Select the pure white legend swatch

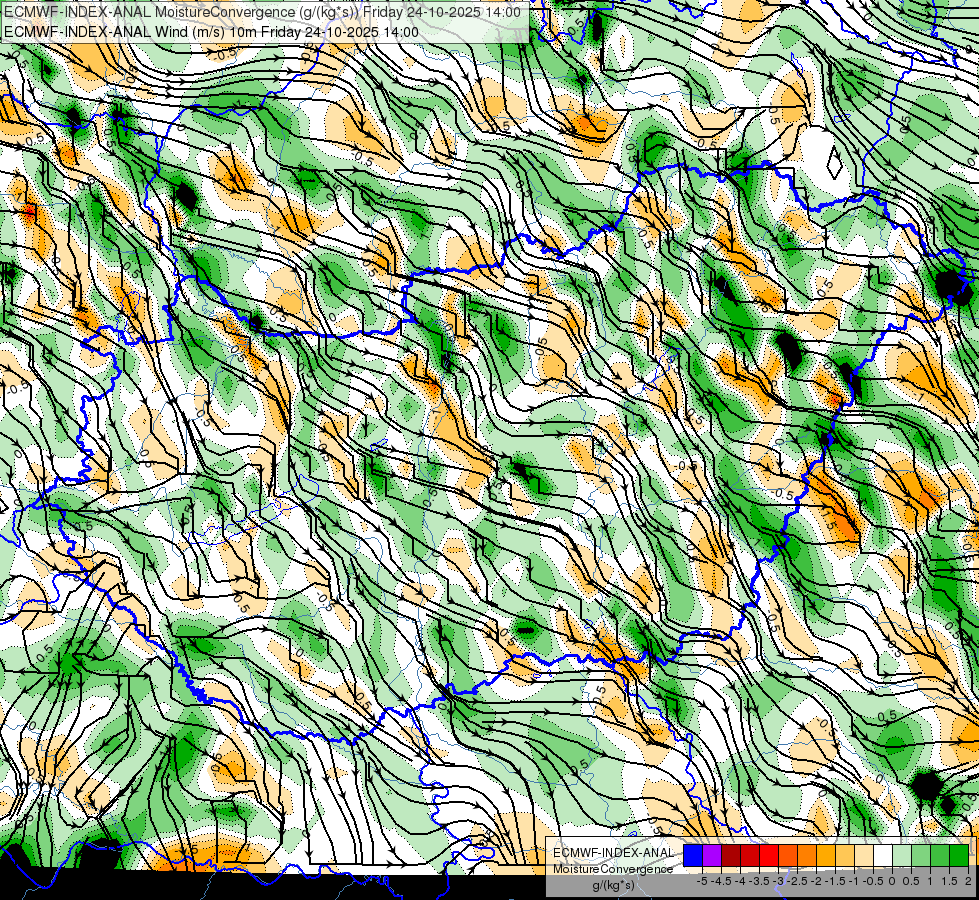[883, 855]
